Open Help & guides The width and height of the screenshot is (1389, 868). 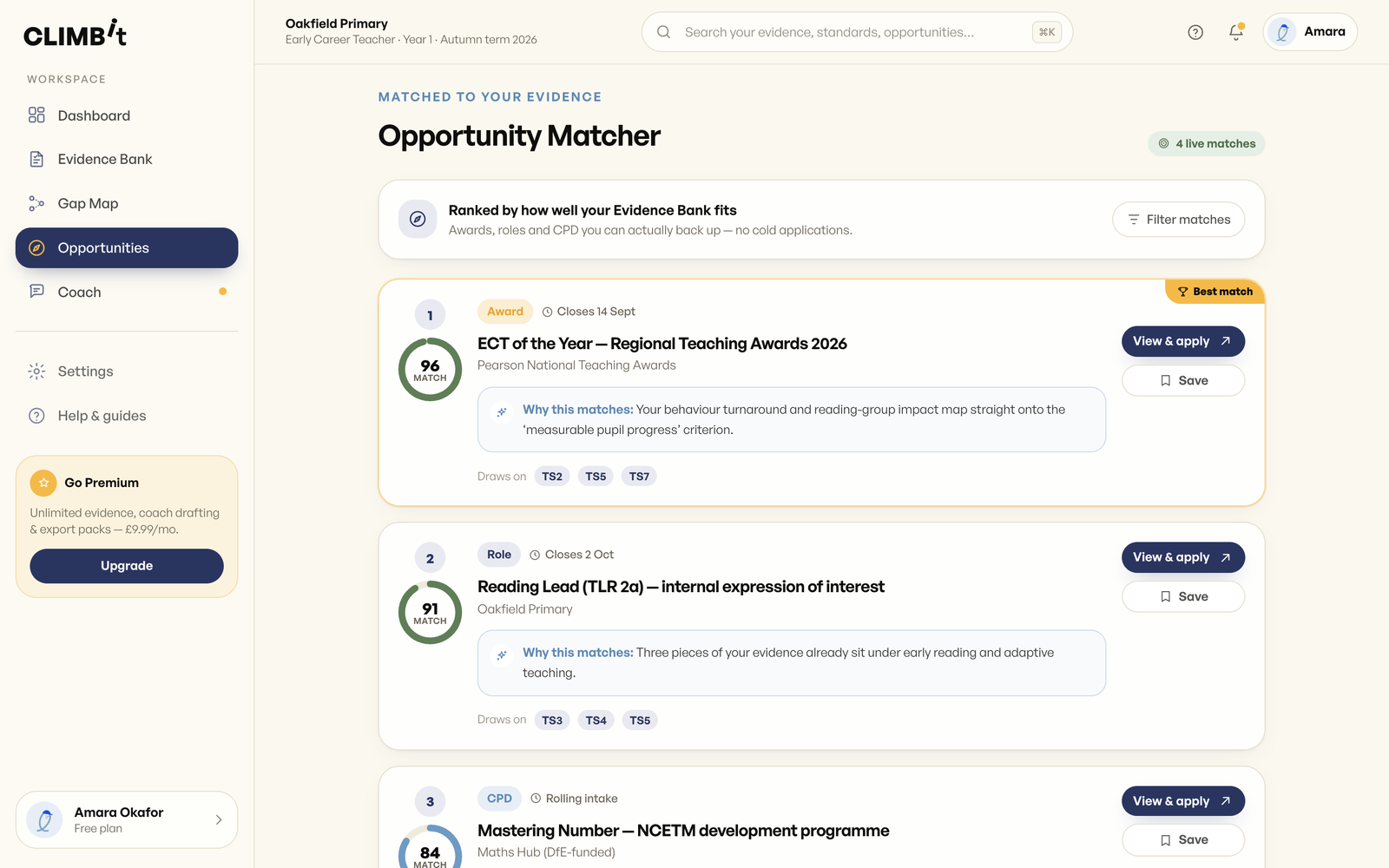tap(127, 416)
